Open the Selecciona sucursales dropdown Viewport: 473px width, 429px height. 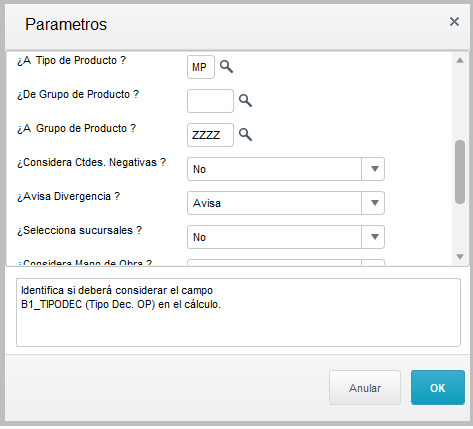tap(374, 237)
